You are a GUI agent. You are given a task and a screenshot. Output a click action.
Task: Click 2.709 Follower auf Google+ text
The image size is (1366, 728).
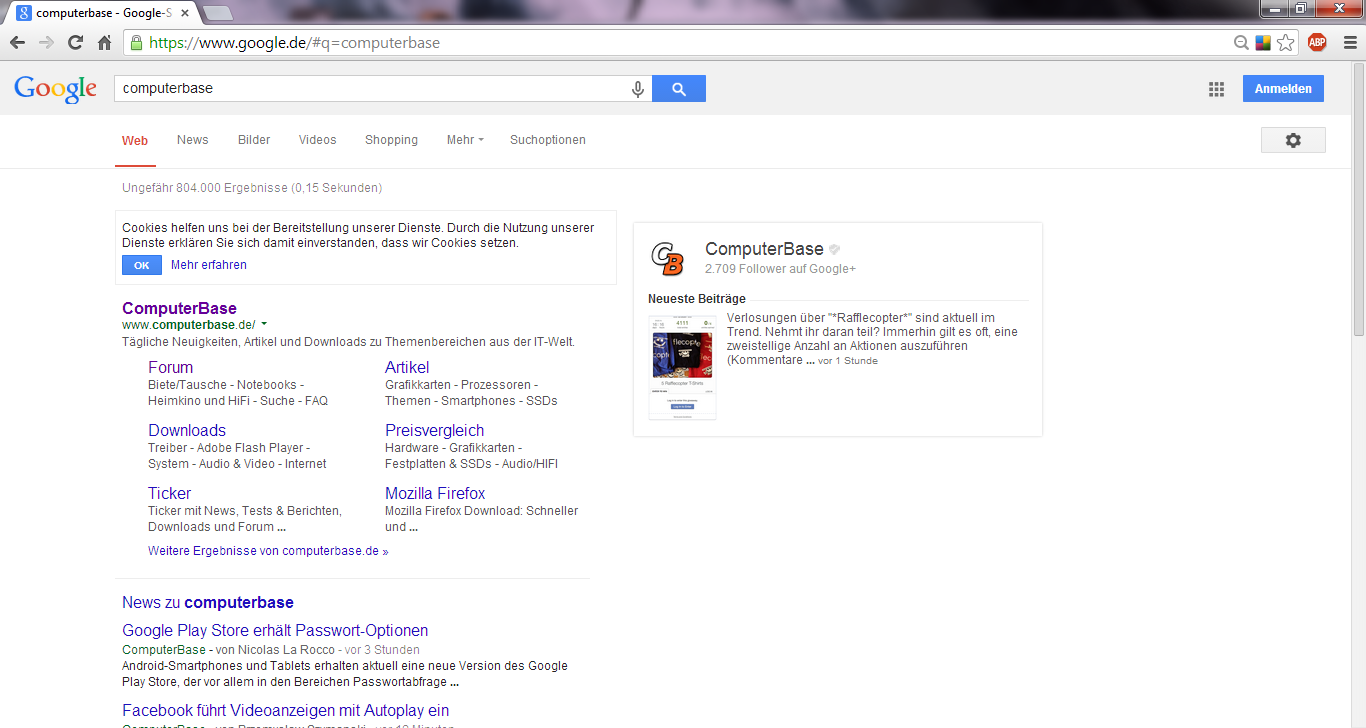(780, 269)
